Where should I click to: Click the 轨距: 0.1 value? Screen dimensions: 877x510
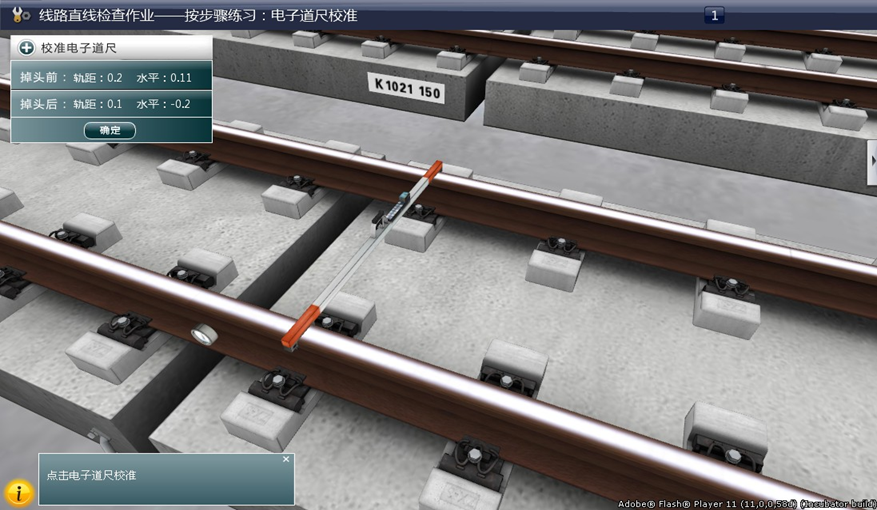(100, 104)
